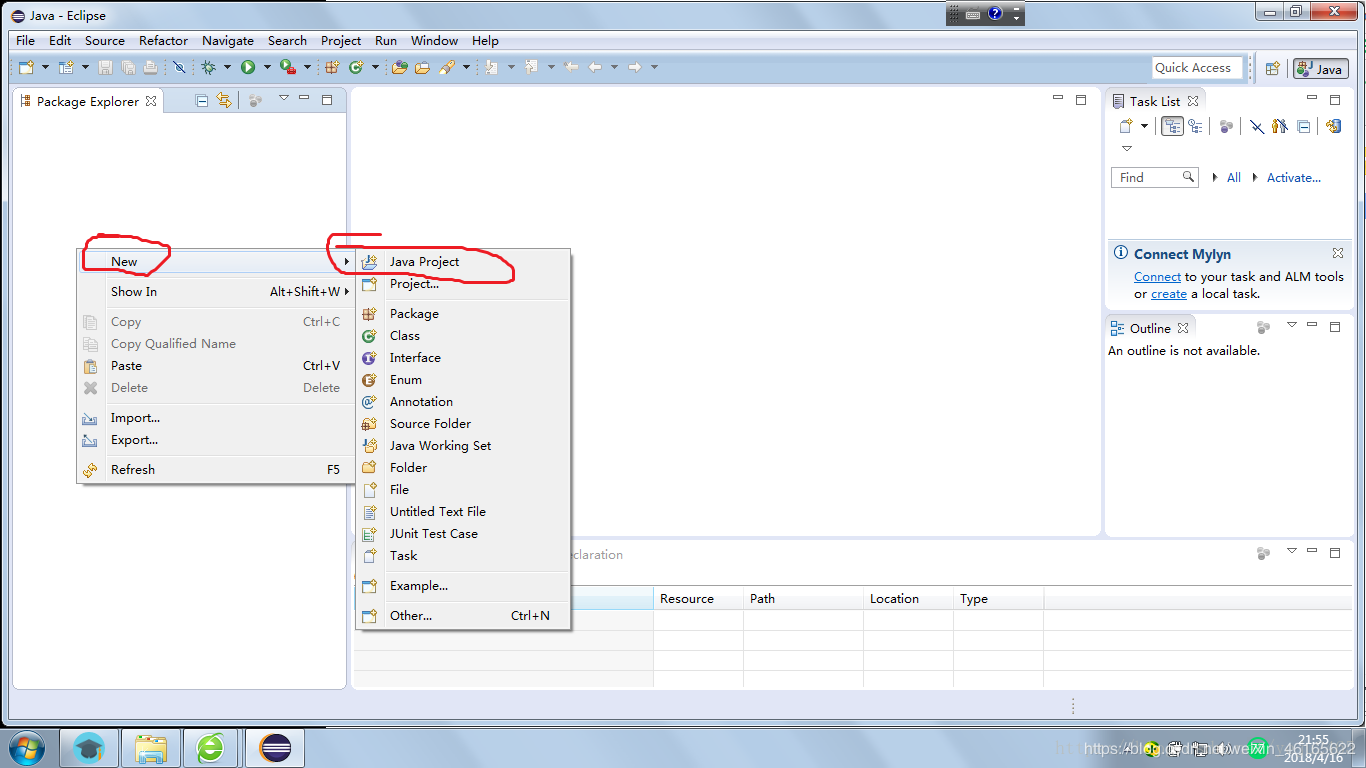Screen dimensions: 1366x768
Task: Toggle Hide Completed Tasks in Task List
Action: [1257, 126]
